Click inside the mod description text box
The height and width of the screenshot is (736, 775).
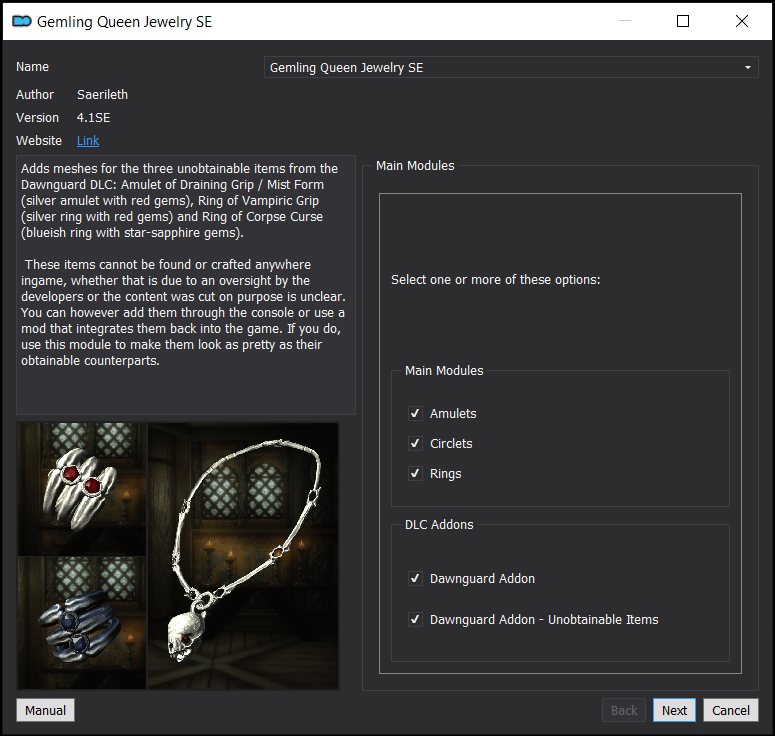pyautogui.click(x=186, y=285)
